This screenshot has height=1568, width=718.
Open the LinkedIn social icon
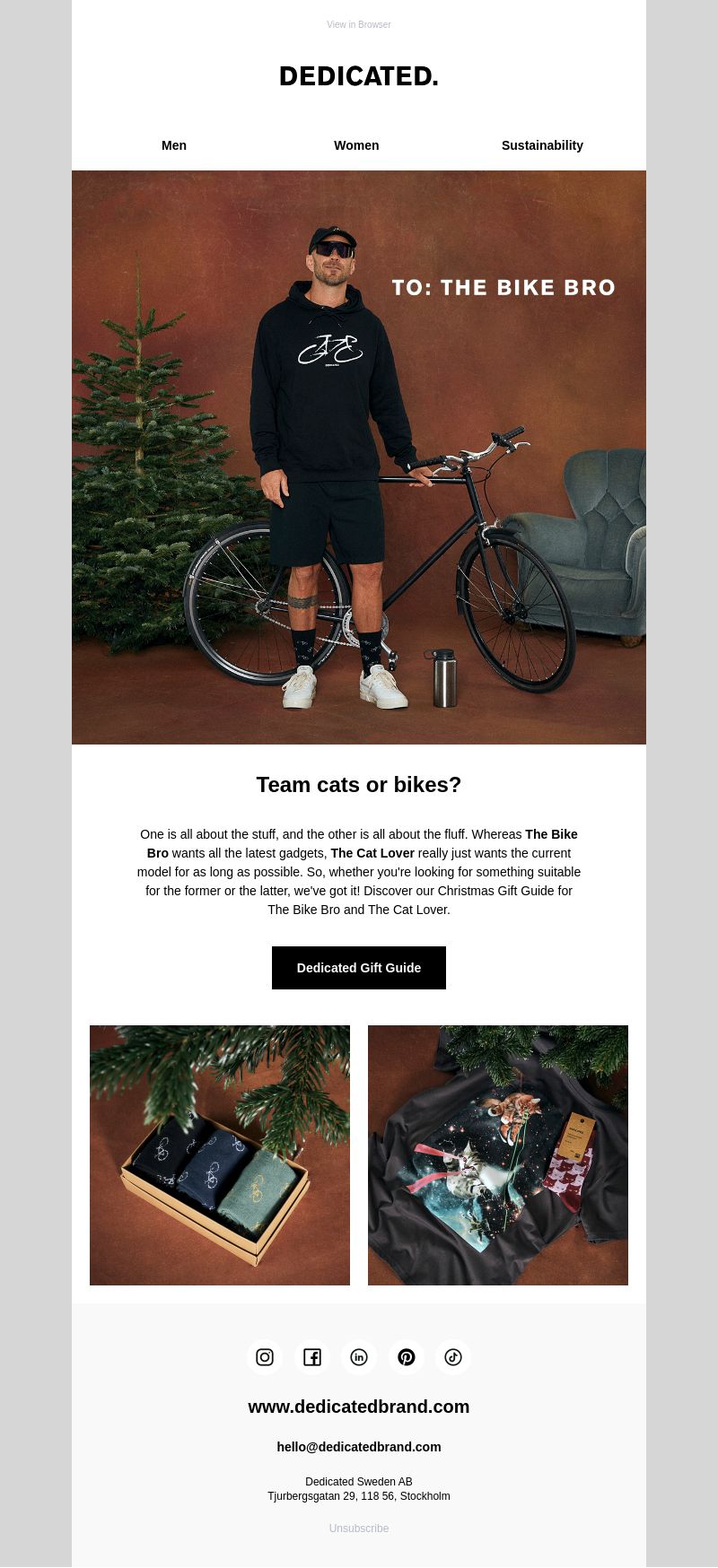click(x=359, y=1357)
